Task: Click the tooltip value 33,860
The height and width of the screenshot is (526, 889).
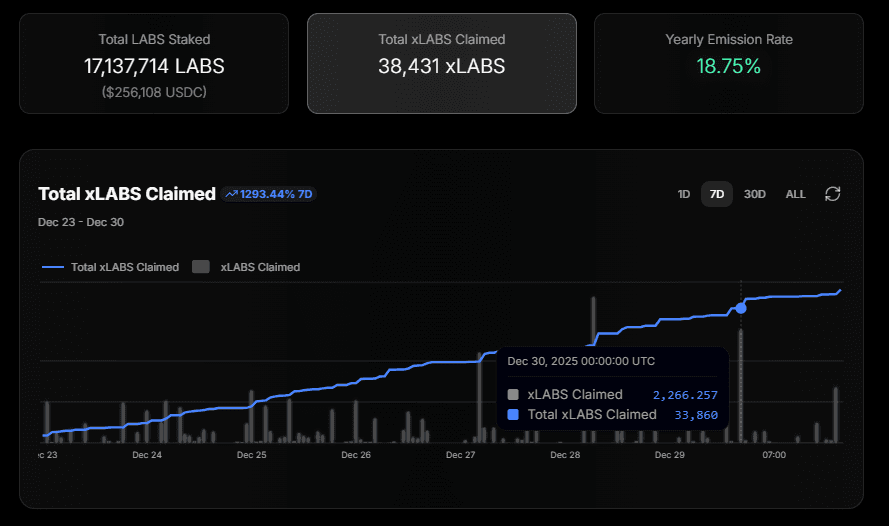Action: (x=696, y=415)
